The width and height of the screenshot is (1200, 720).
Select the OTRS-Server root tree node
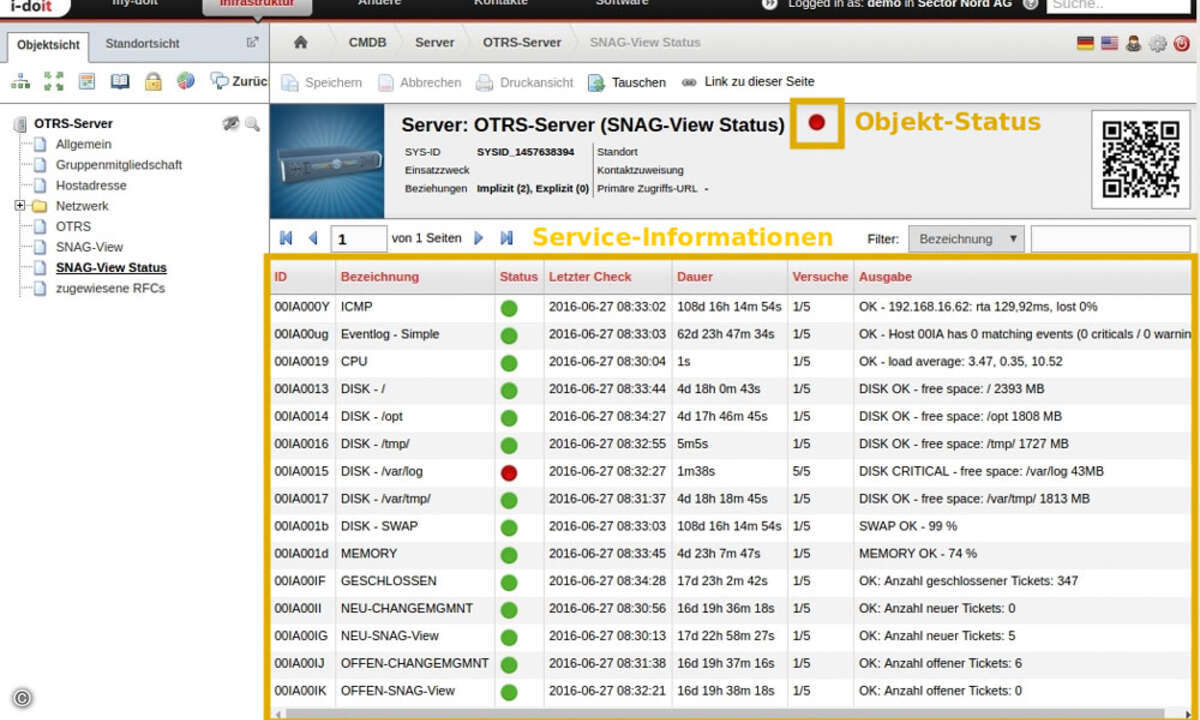tap(73, 124)
